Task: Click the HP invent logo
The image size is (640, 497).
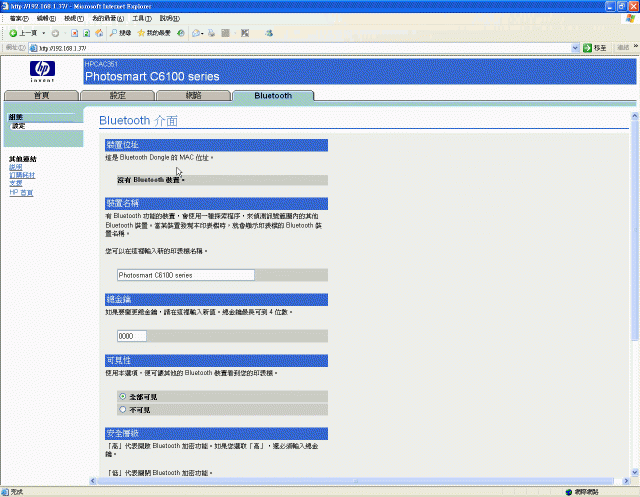Action: (42, 71)
